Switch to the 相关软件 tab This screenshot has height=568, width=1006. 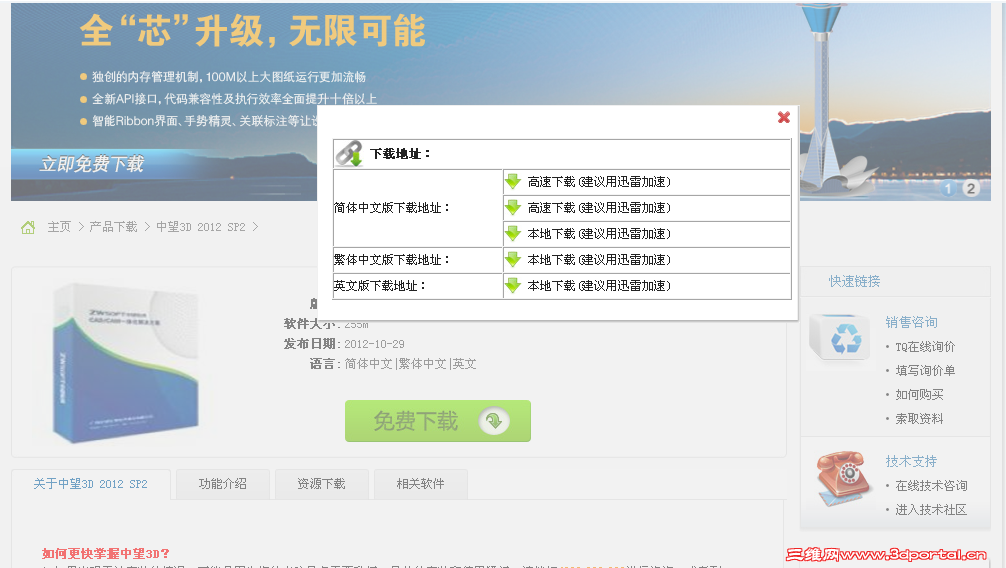[420, 484]
